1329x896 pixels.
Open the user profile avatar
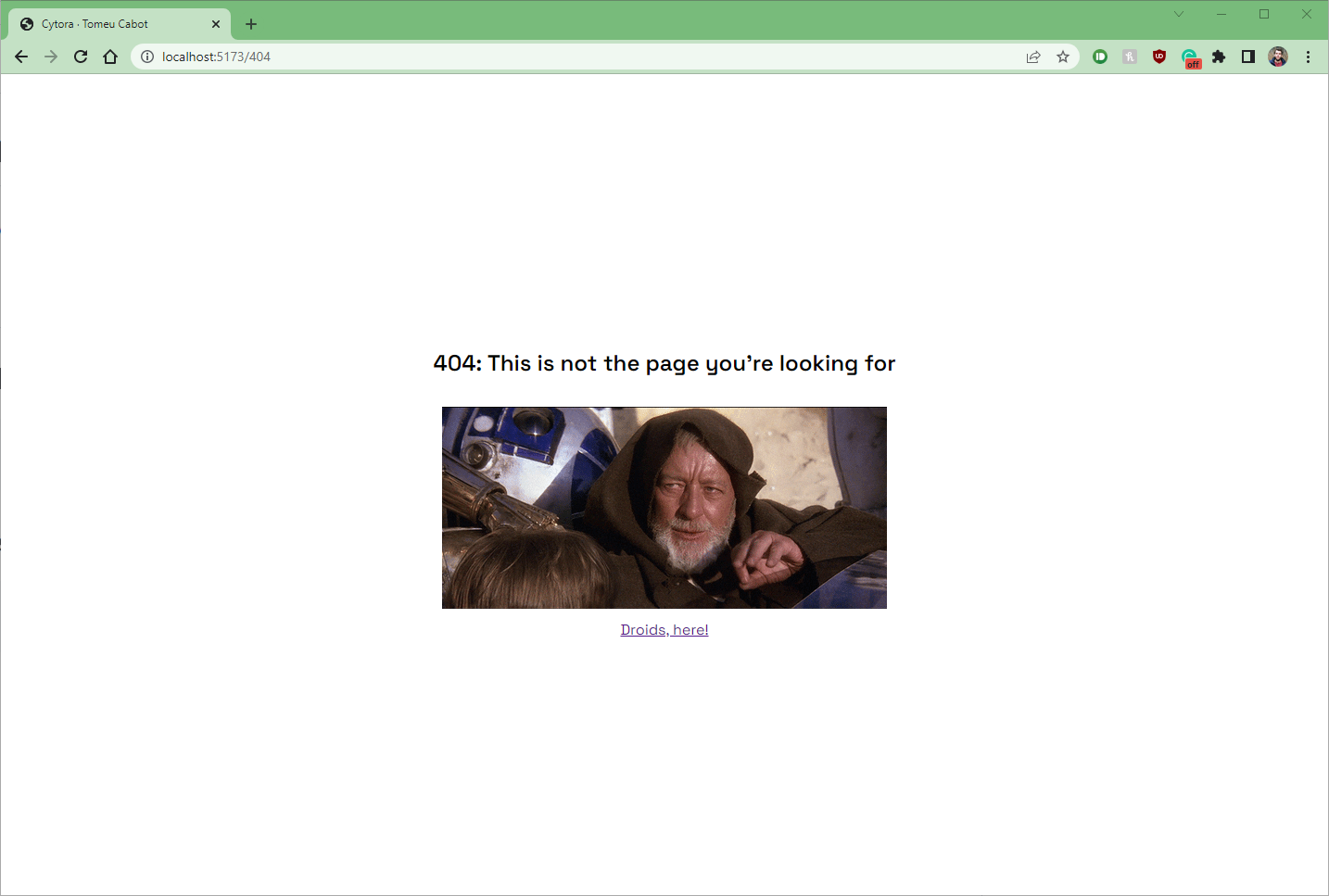[1278, 57]
